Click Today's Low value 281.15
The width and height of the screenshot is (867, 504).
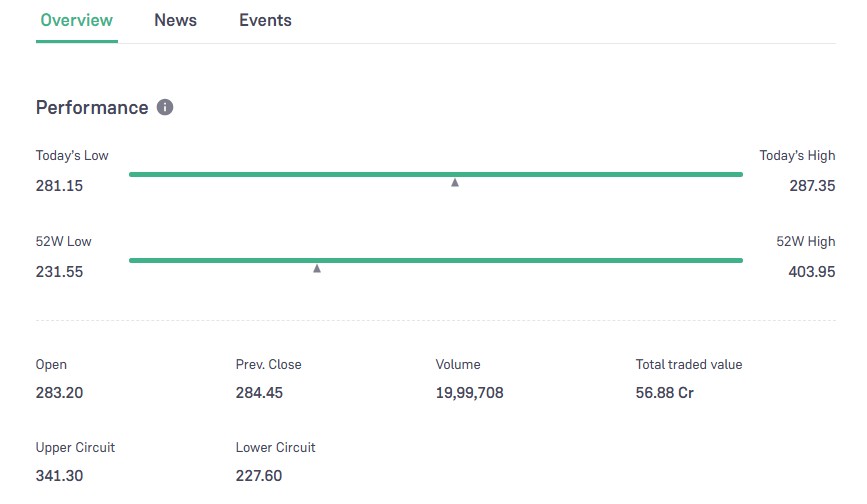point(59,186)
